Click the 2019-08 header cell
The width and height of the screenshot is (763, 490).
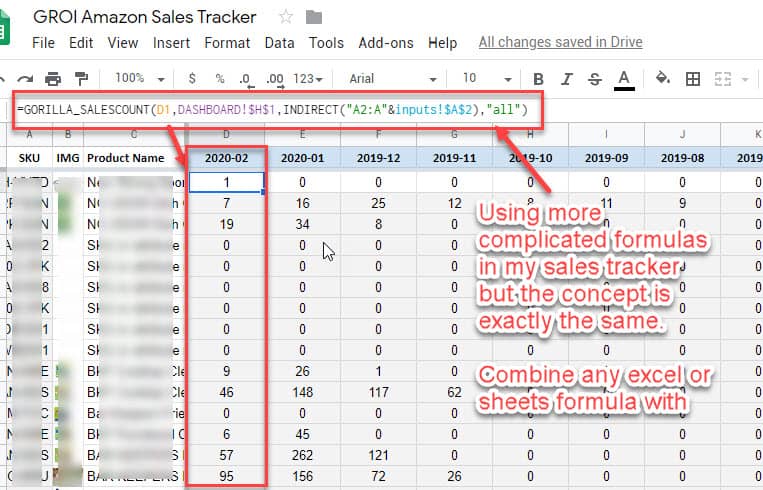682,158
